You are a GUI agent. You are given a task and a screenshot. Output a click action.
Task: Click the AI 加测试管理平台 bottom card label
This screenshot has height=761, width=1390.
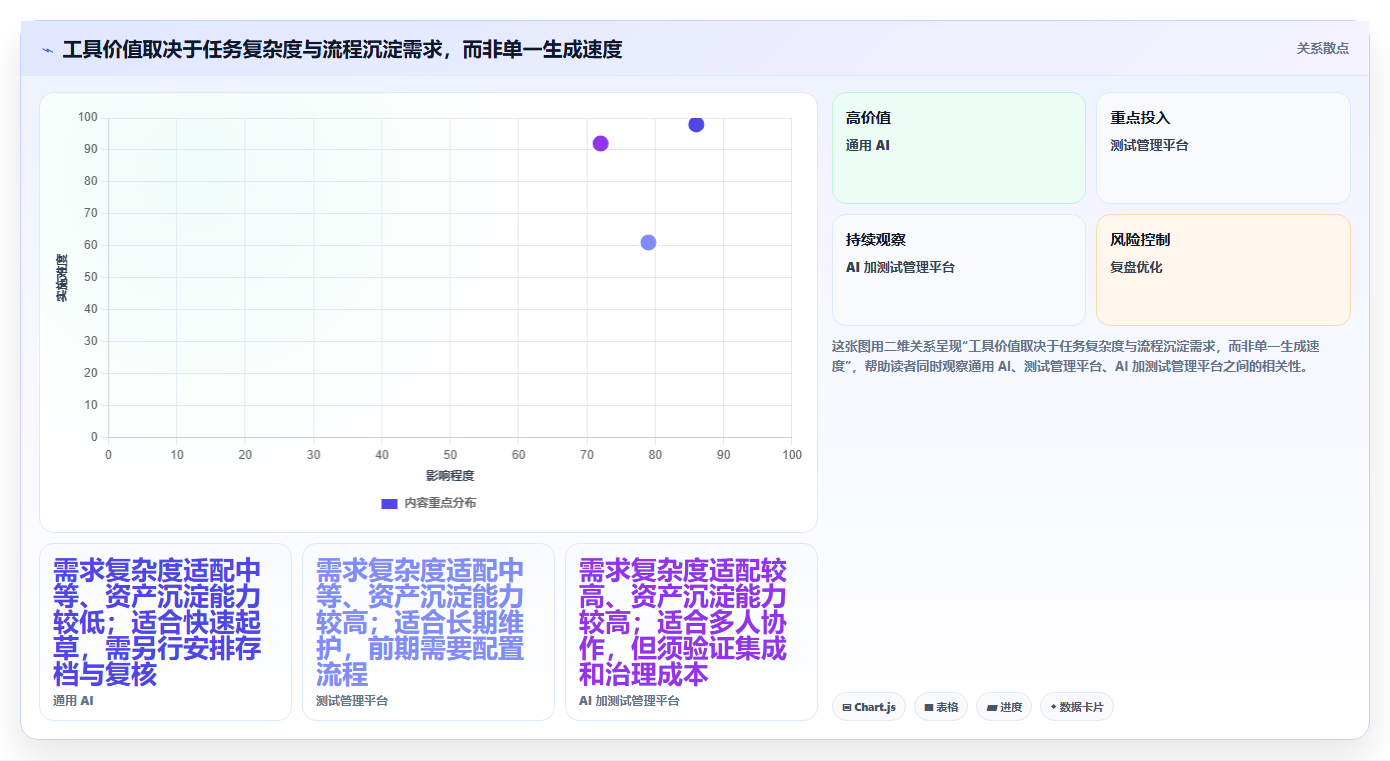[x=629, y=701]
